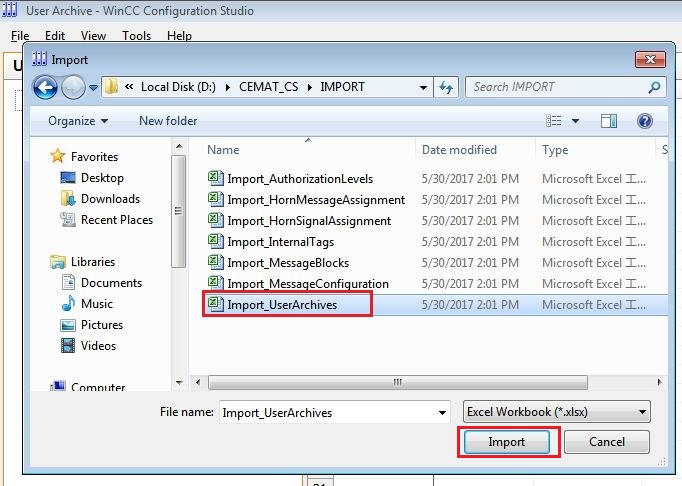Click the Change view icon
Image resolution: width=682 pixels, height=486 pixels.
pos(554,121)
